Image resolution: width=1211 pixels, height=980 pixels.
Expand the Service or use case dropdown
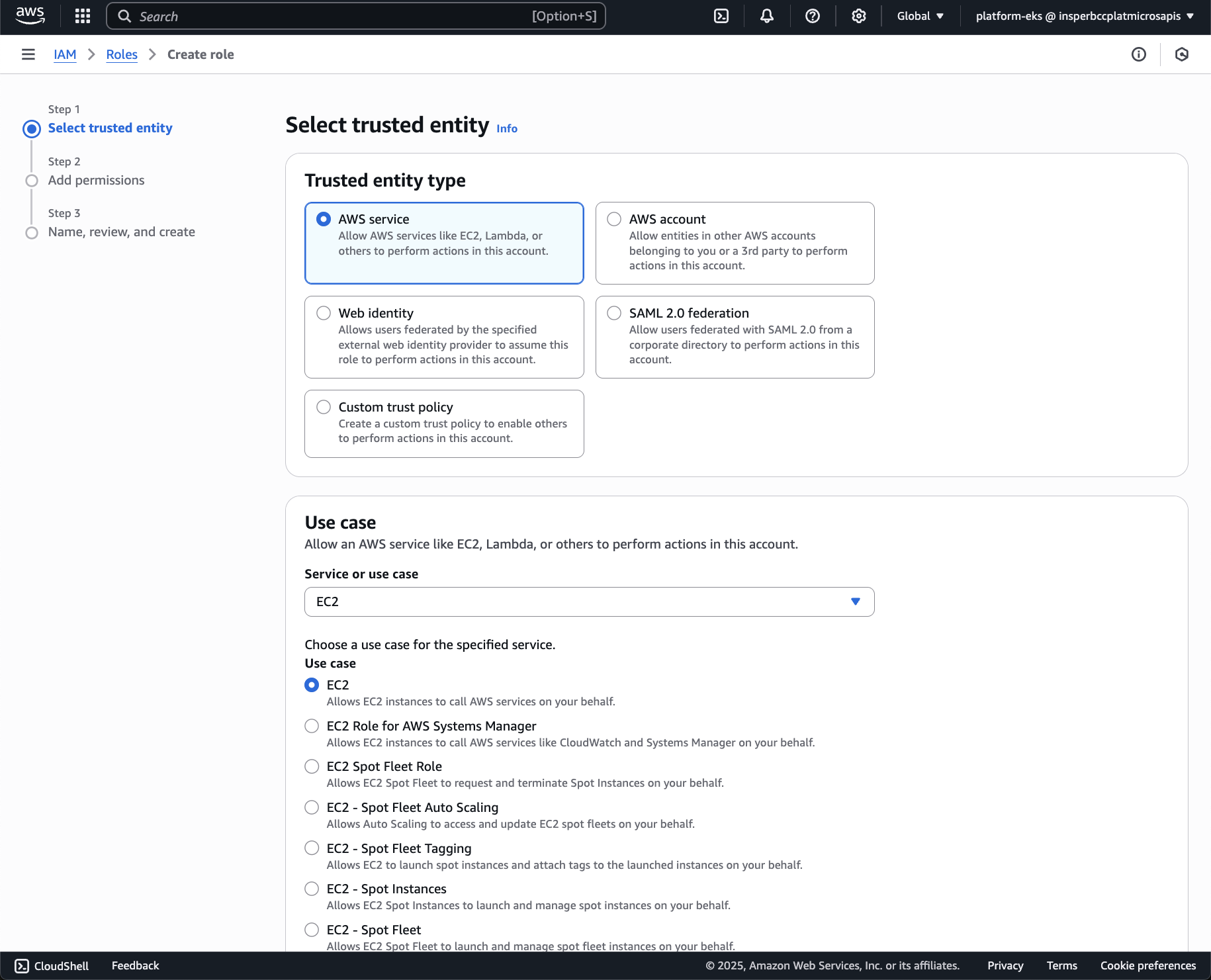pyautogui.click(x=589, y=601)
